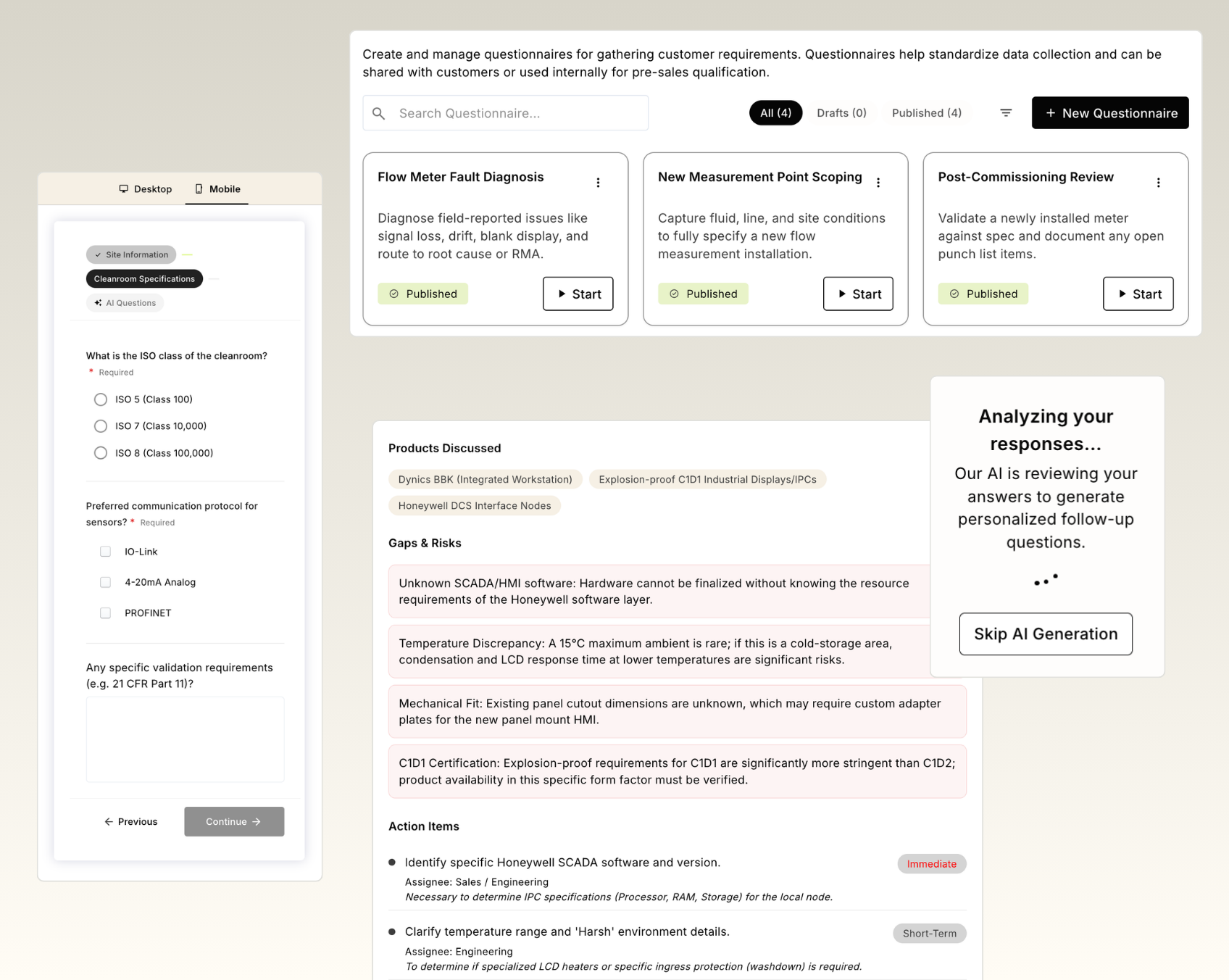This screenshot has width=1229, height=980.
Task: Open New Measurement Point Scoping more menu
Action: [x=878, y=183]
